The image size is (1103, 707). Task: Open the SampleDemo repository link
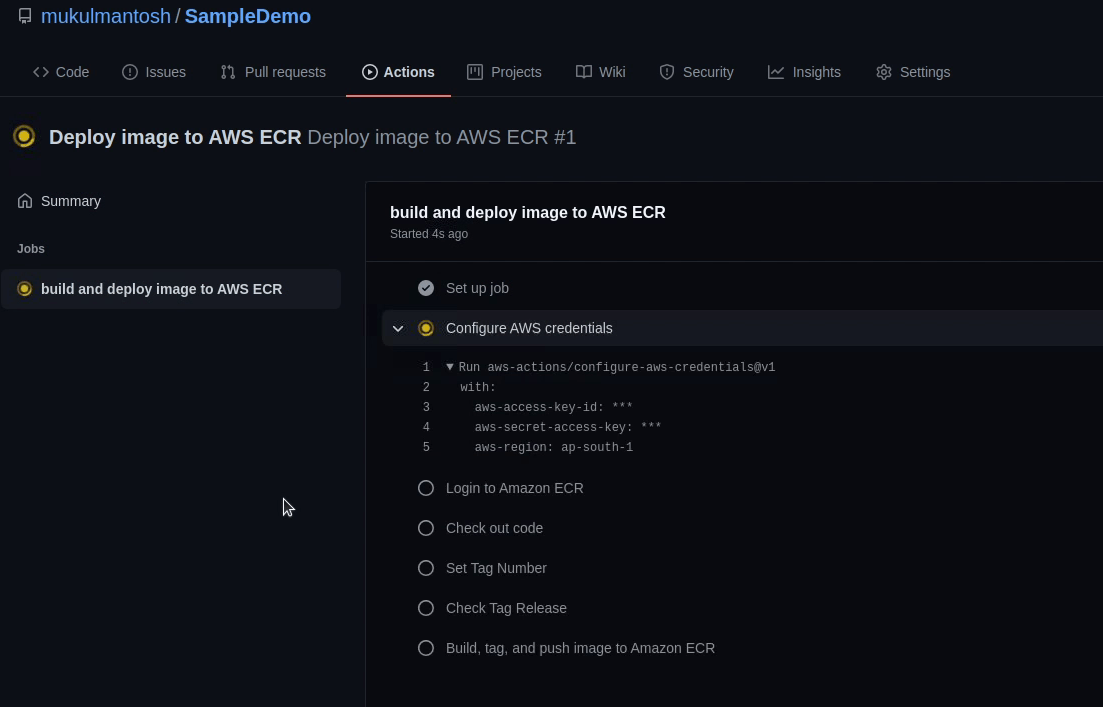coord(248,16)
